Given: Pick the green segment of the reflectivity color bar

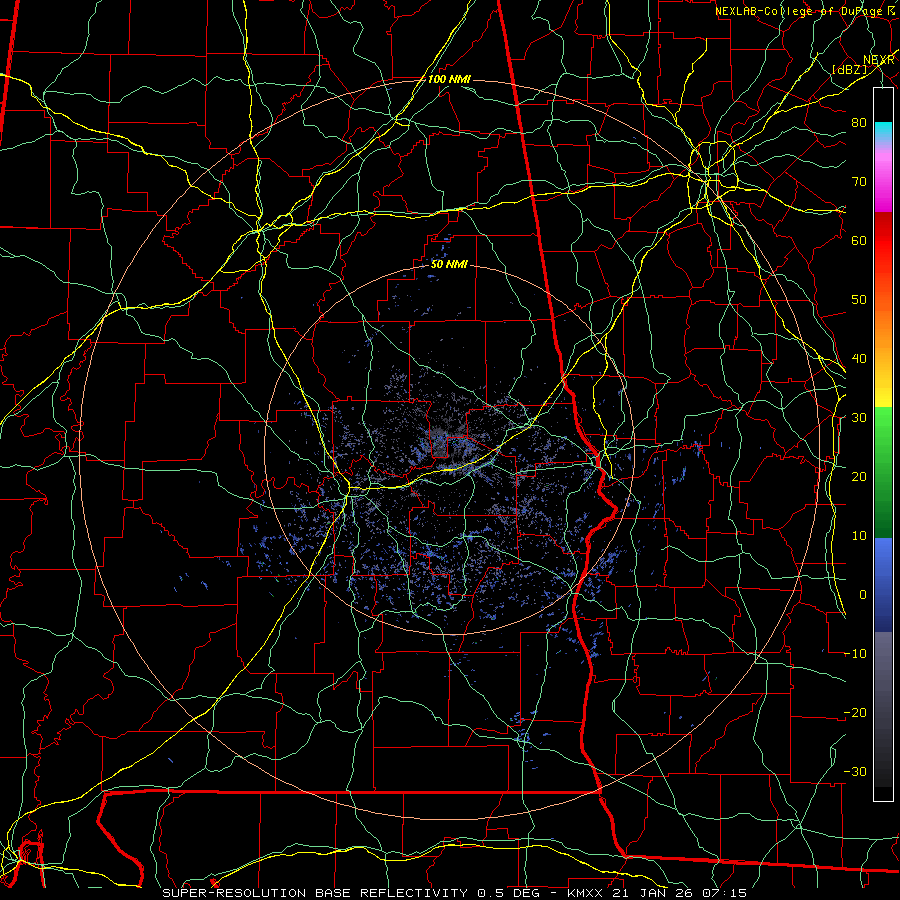Looking at the screenshot, I should (x=883, y=472).
